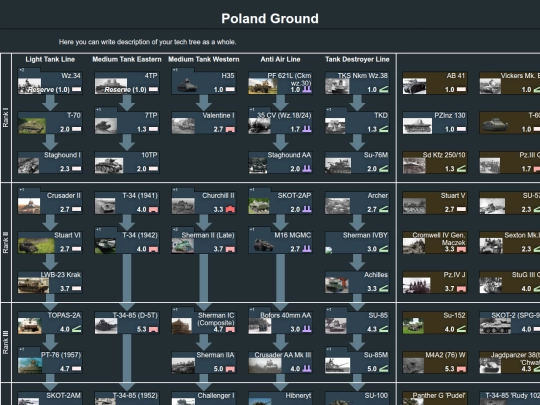Open the TOPAS-2A card
The image size is (540, 405).
(50, 323)
